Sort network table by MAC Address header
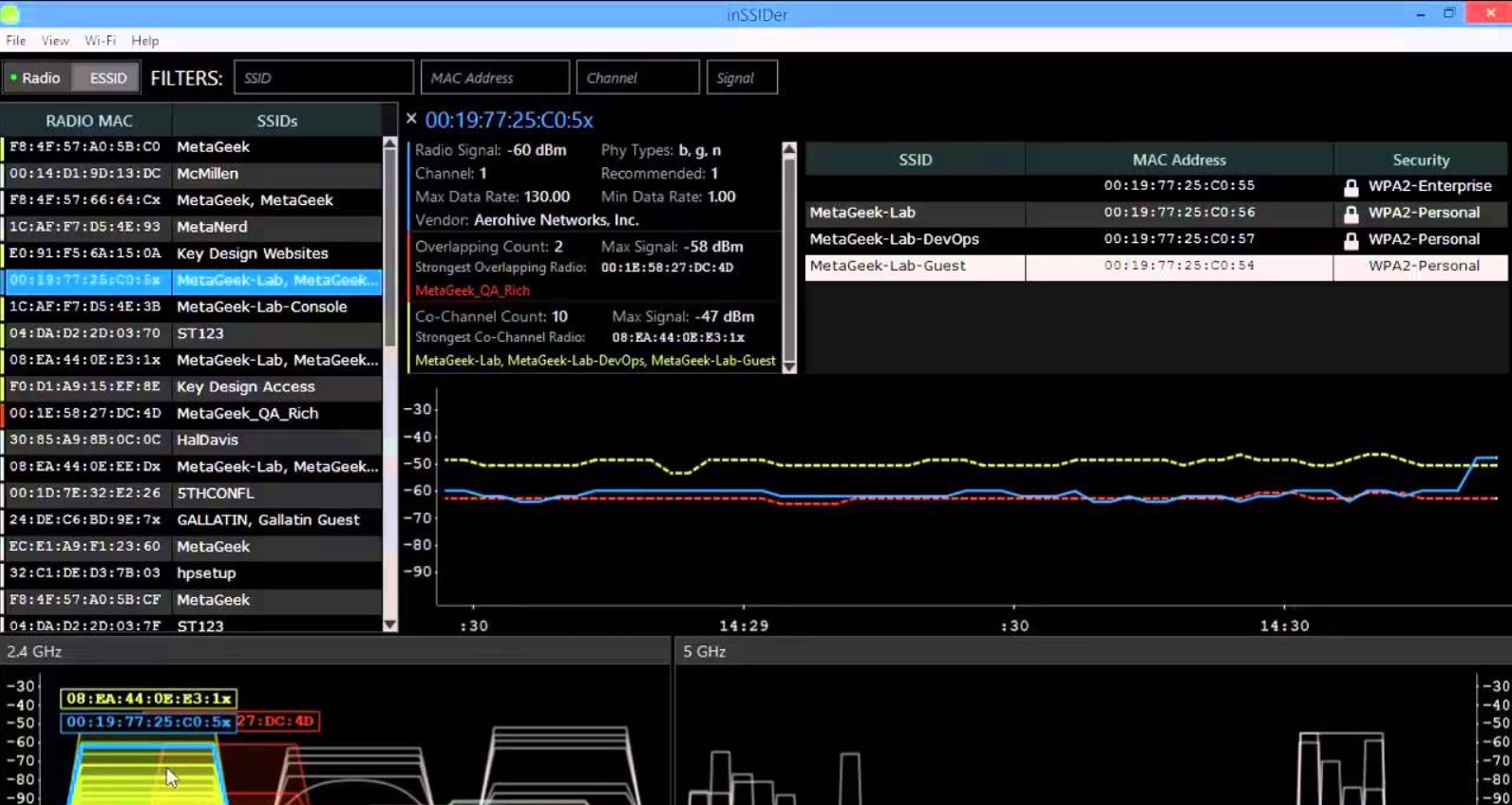1512x805 pixels. click(1179, 159)
